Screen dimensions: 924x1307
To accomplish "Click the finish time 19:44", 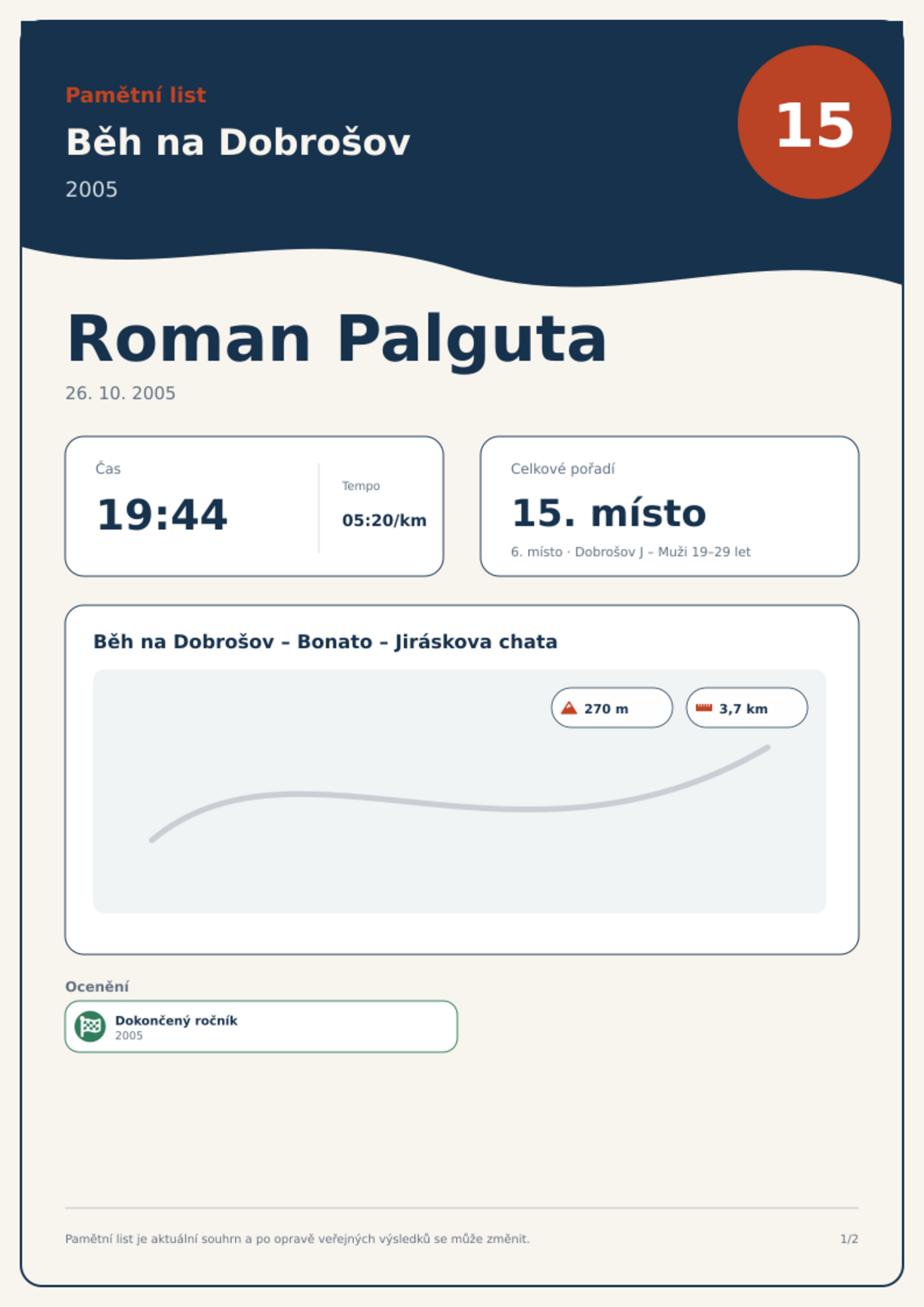I will [162, 514].
